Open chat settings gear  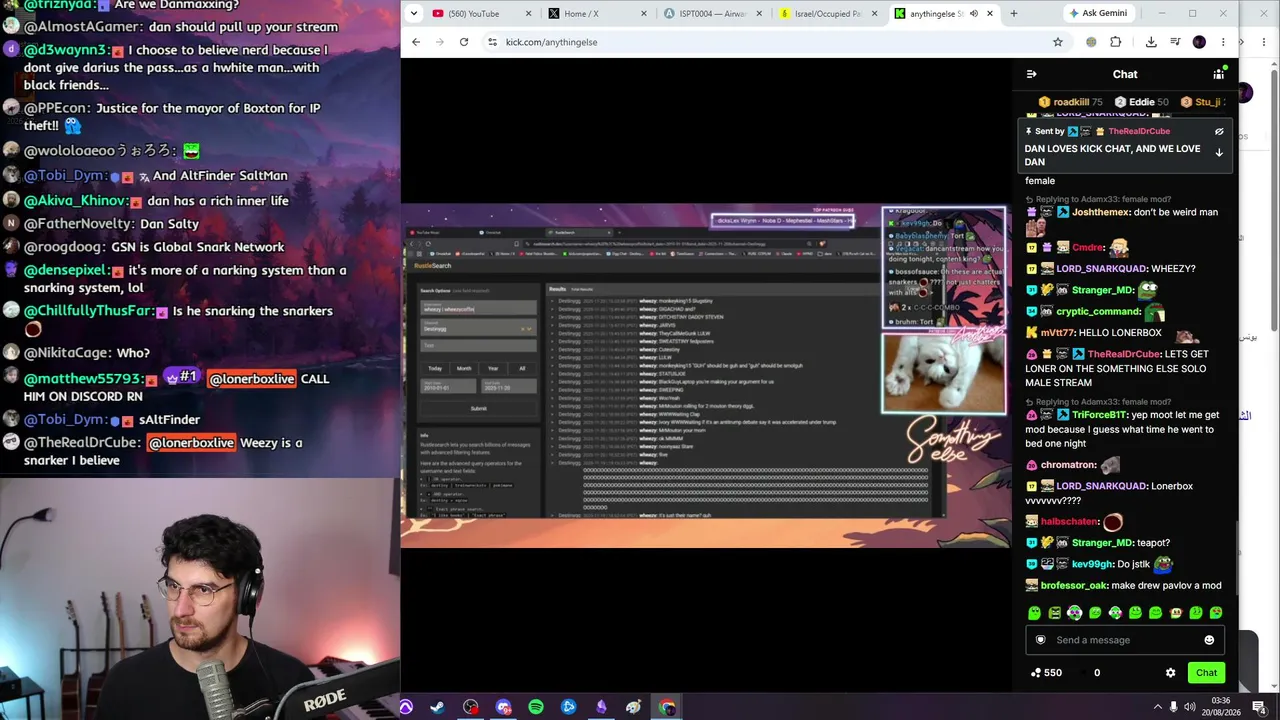[1170, 673]
